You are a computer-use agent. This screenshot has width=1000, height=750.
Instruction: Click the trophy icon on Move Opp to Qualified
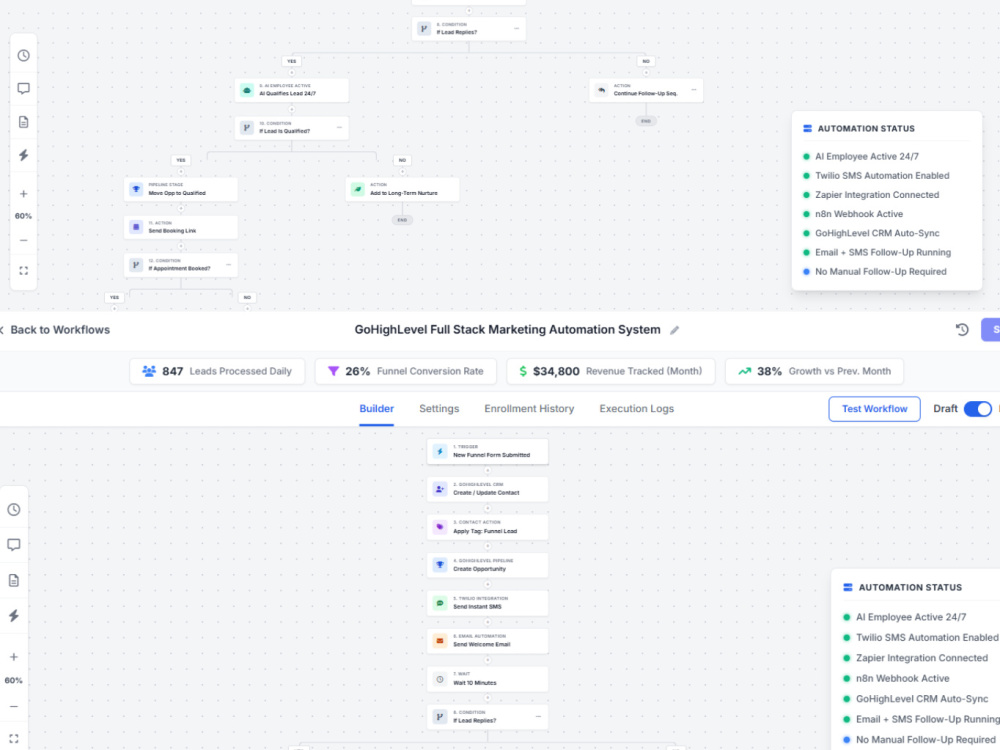pyautogui.click(x=136, y=189)
